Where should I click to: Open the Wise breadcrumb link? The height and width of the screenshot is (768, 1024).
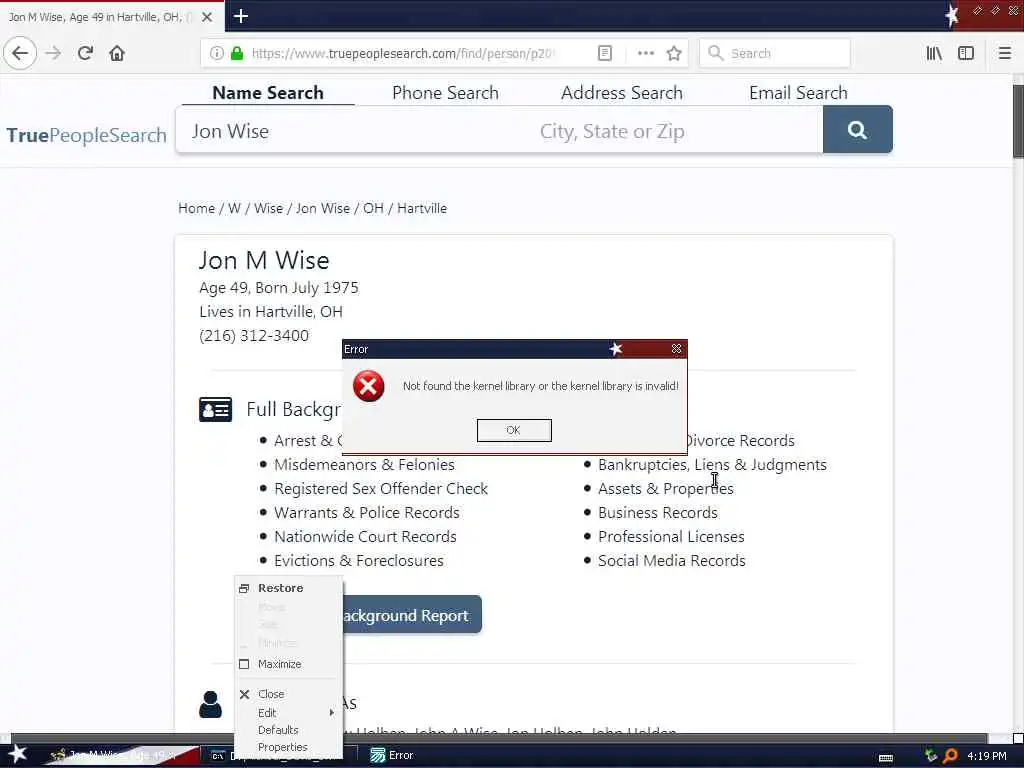[268, 208]
